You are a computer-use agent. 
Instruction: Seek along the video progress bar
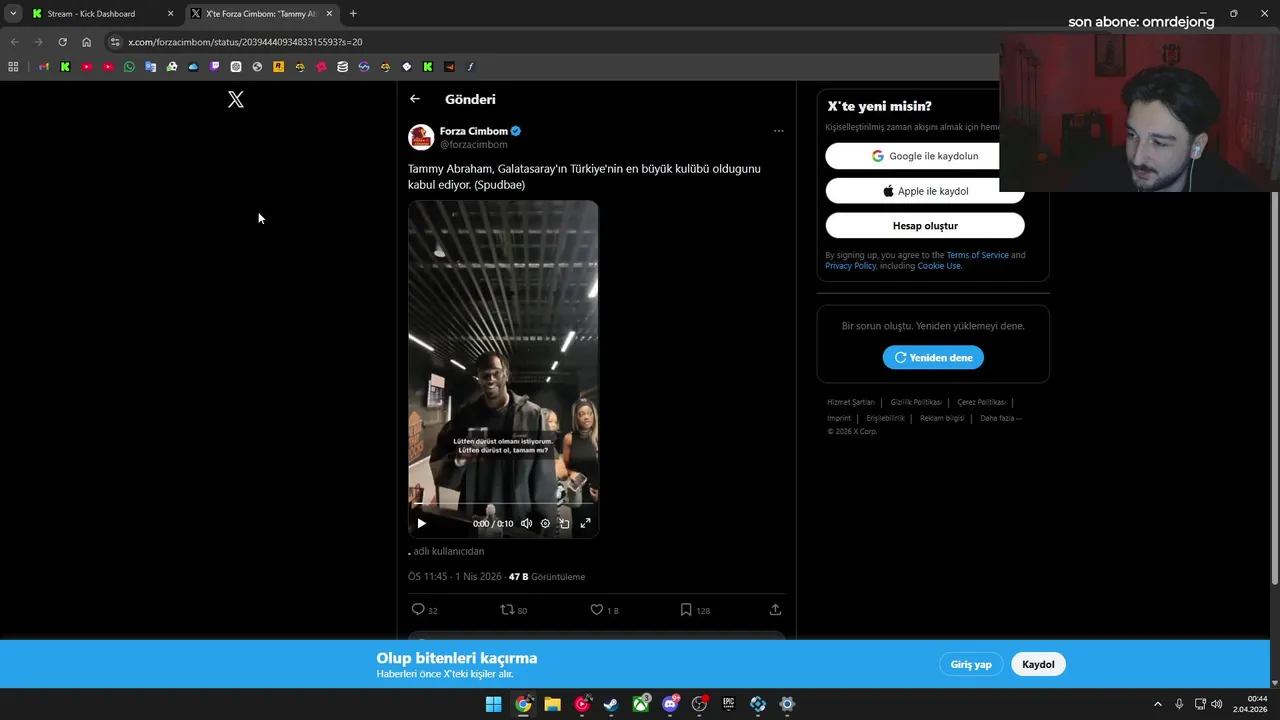click(x=503, y=505)
